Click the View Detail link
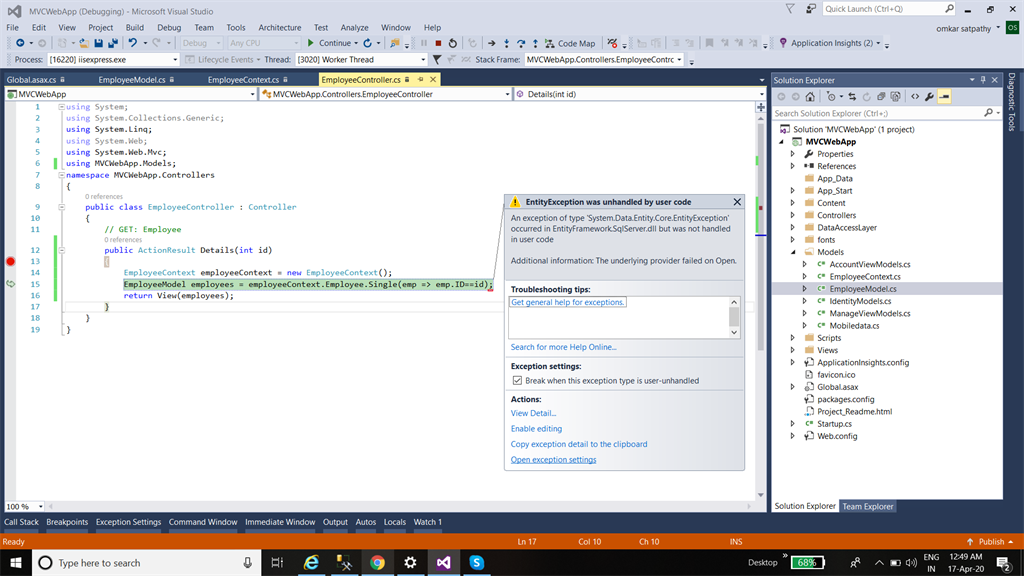Viewport: 1024px width, 576px height. coord(533,413)
